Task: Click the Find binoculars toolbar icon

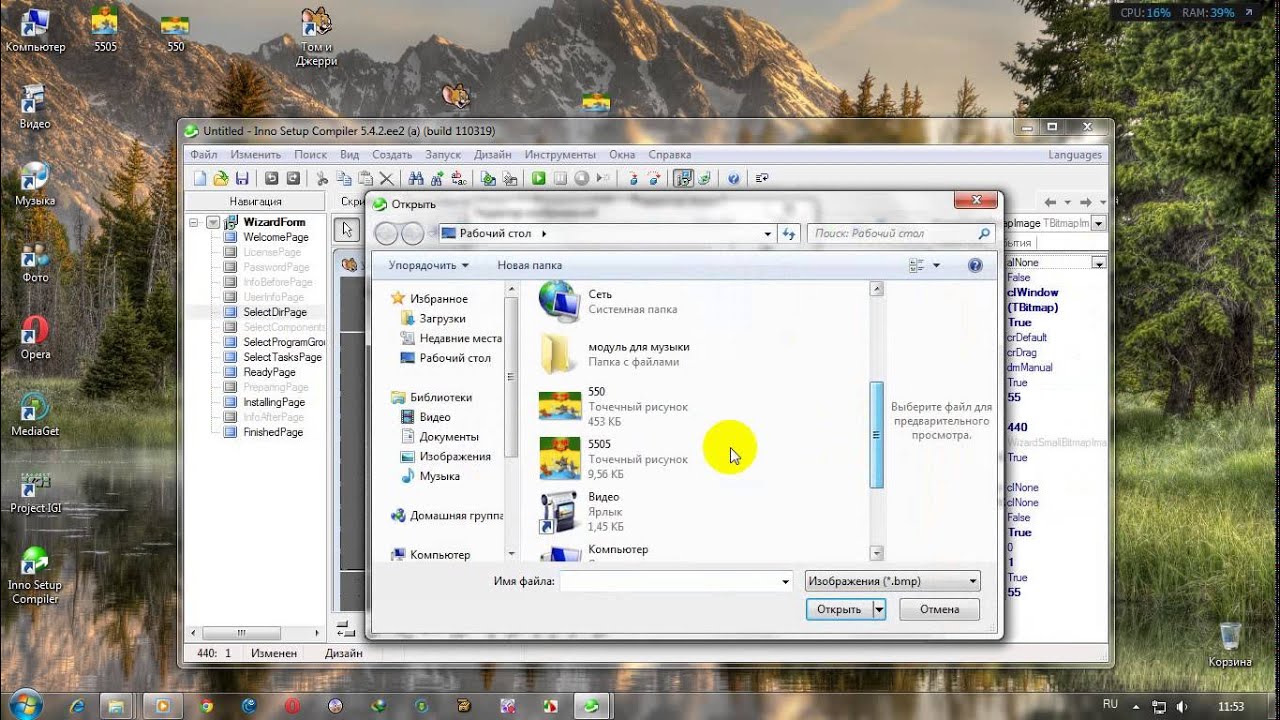Action: tap(416, 178)
